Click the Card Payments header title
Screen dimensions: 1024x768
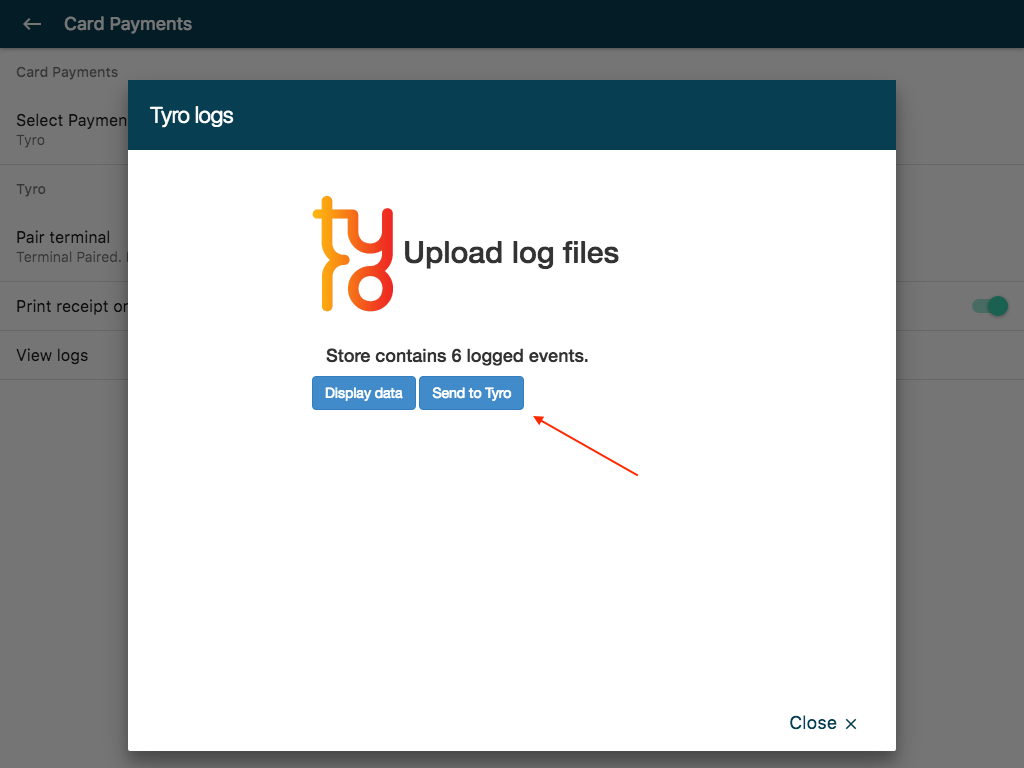(128, 24)
